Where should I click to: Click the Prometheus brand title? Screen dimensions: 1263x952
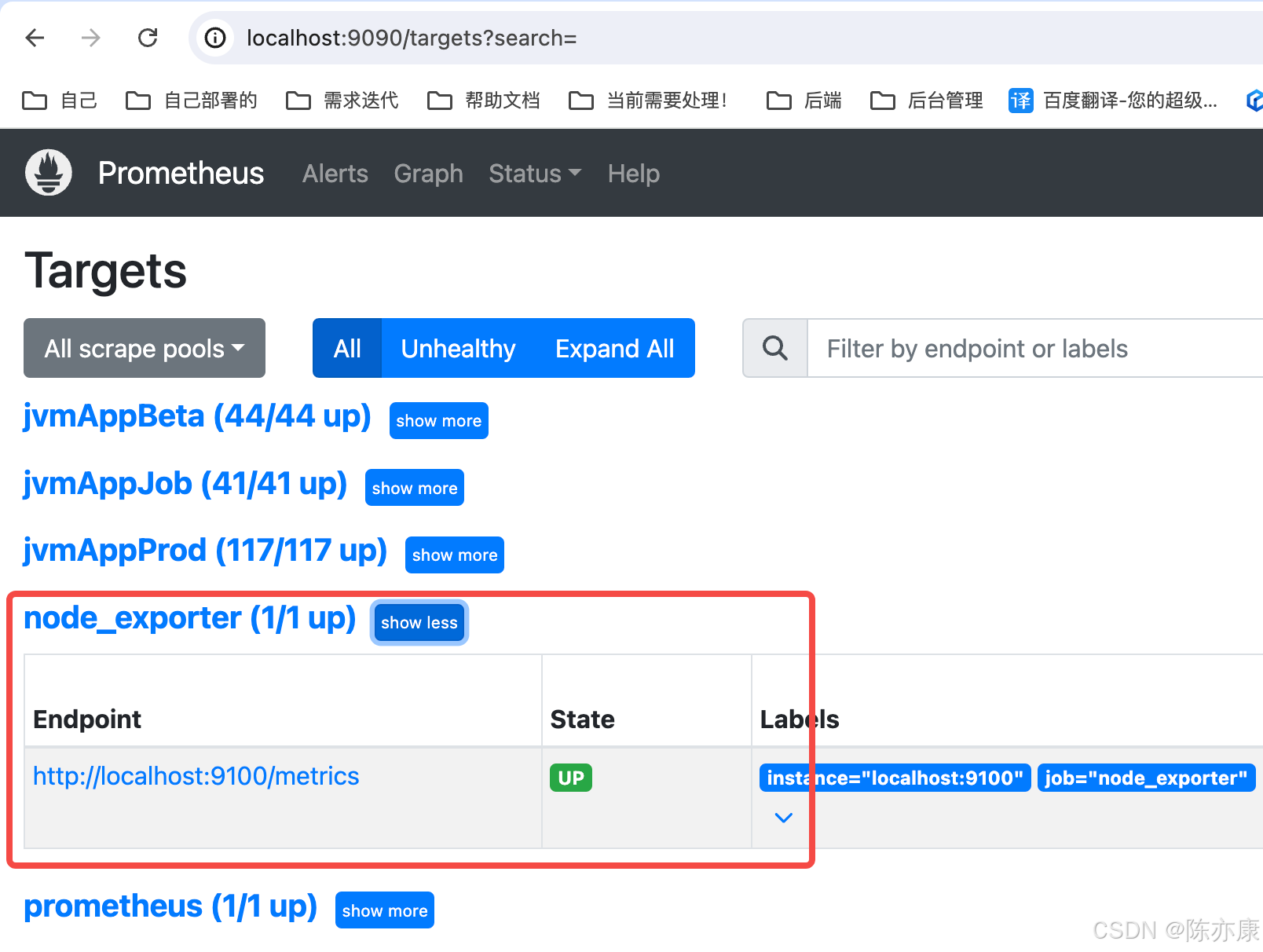pyautogui.click(x=181, y=173)
